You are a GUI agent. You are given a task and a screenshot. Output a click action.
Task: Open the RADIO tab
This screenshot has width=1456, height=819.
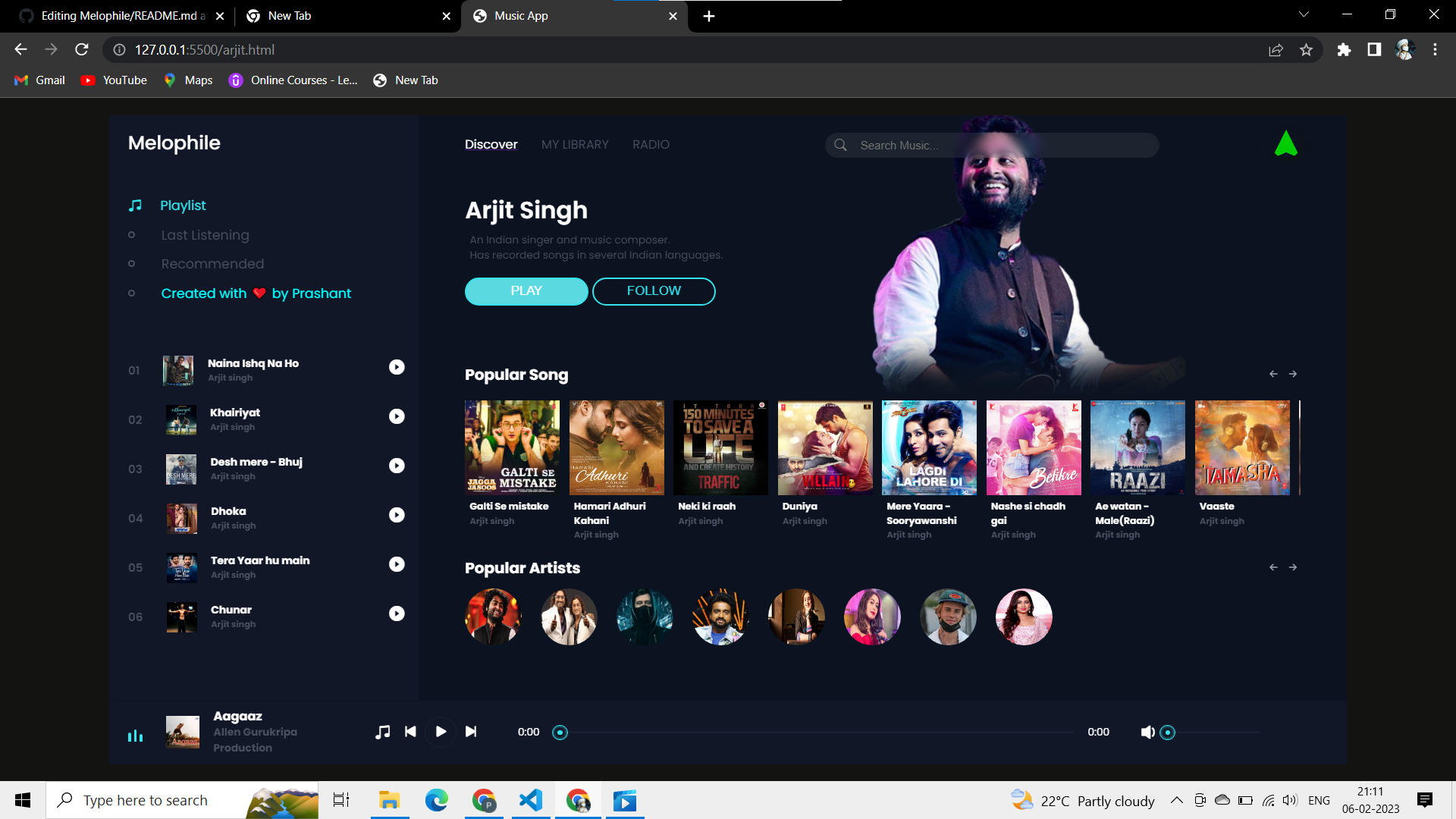tap(651, 144)
